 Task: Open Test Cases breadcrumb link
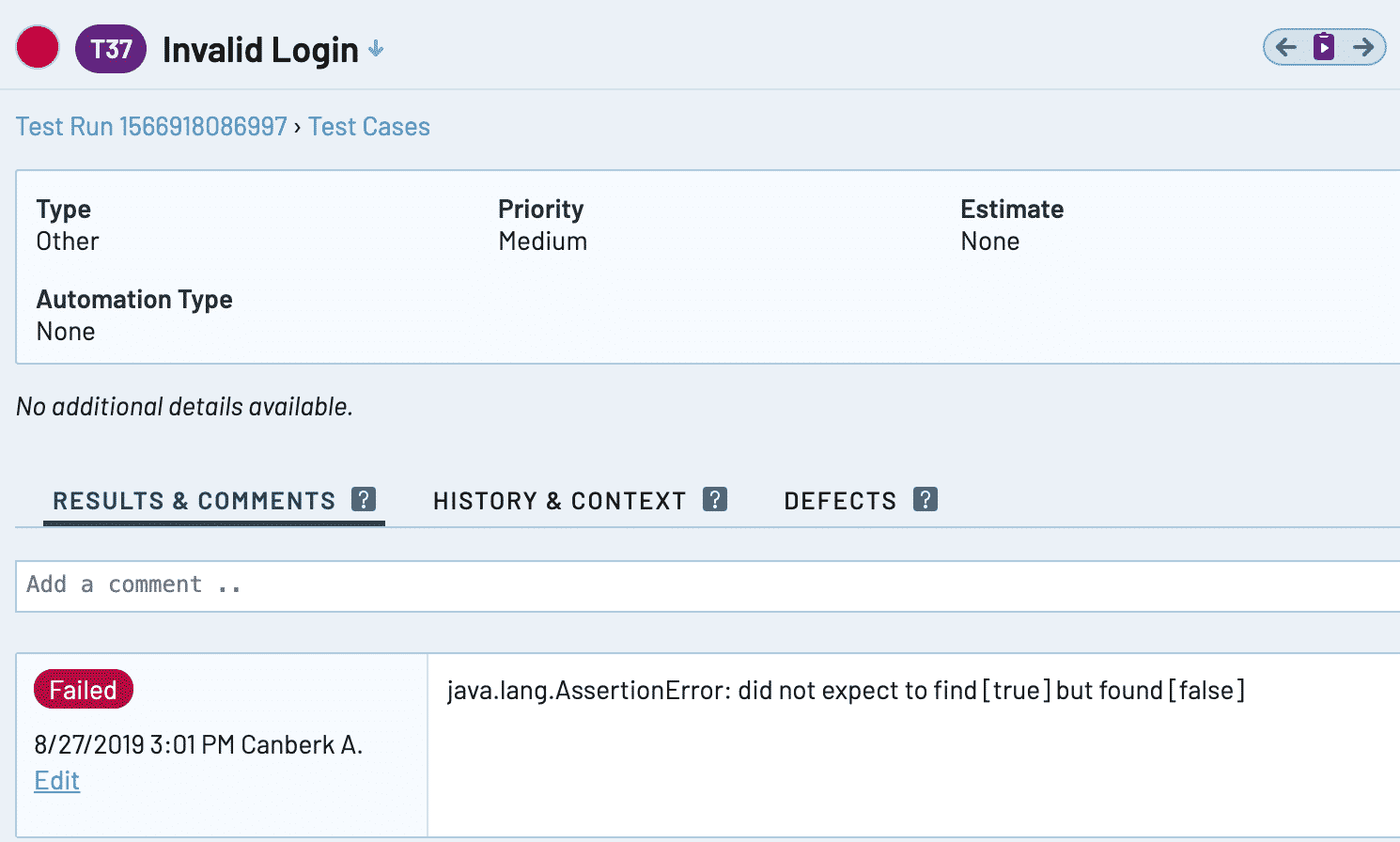369,127
